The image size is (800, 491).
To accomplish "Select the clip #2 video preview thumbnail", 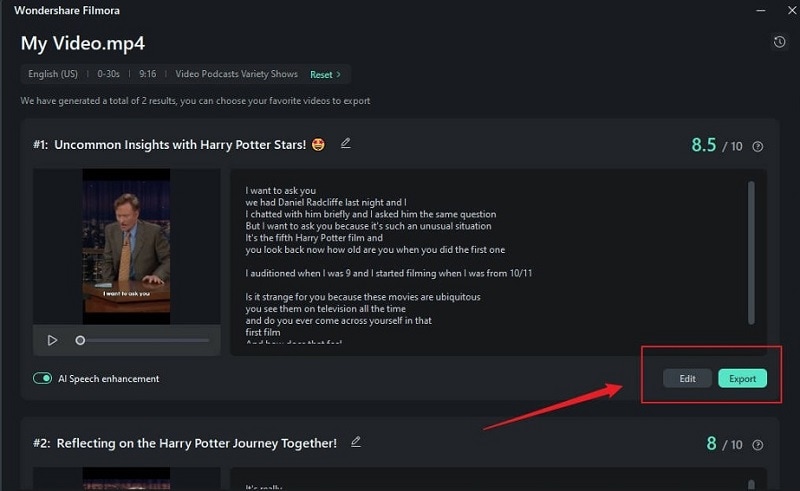I will point(127,479).
